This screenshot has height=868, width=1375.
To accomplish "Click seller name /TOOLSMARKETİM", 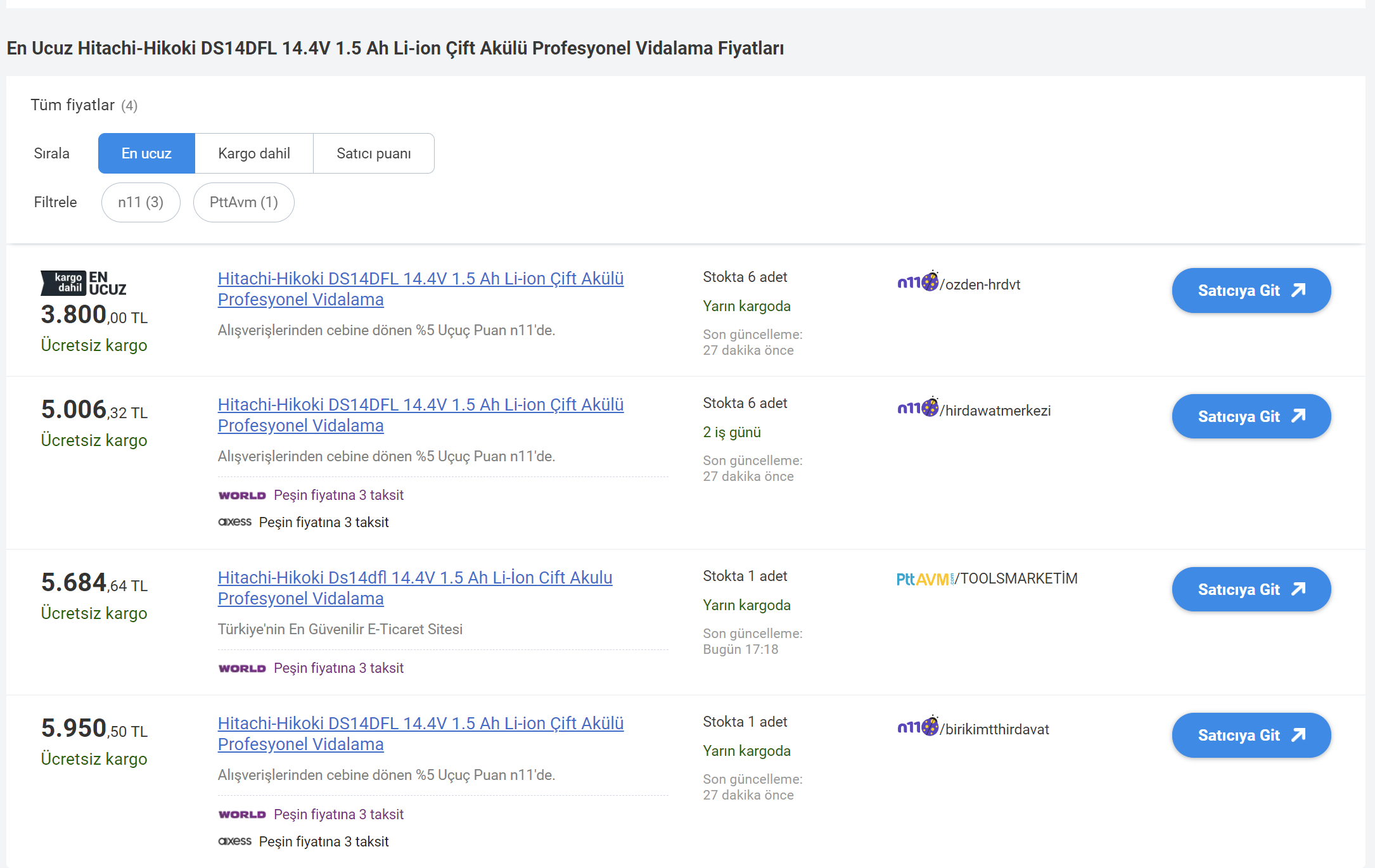I will click(1016, 578).
